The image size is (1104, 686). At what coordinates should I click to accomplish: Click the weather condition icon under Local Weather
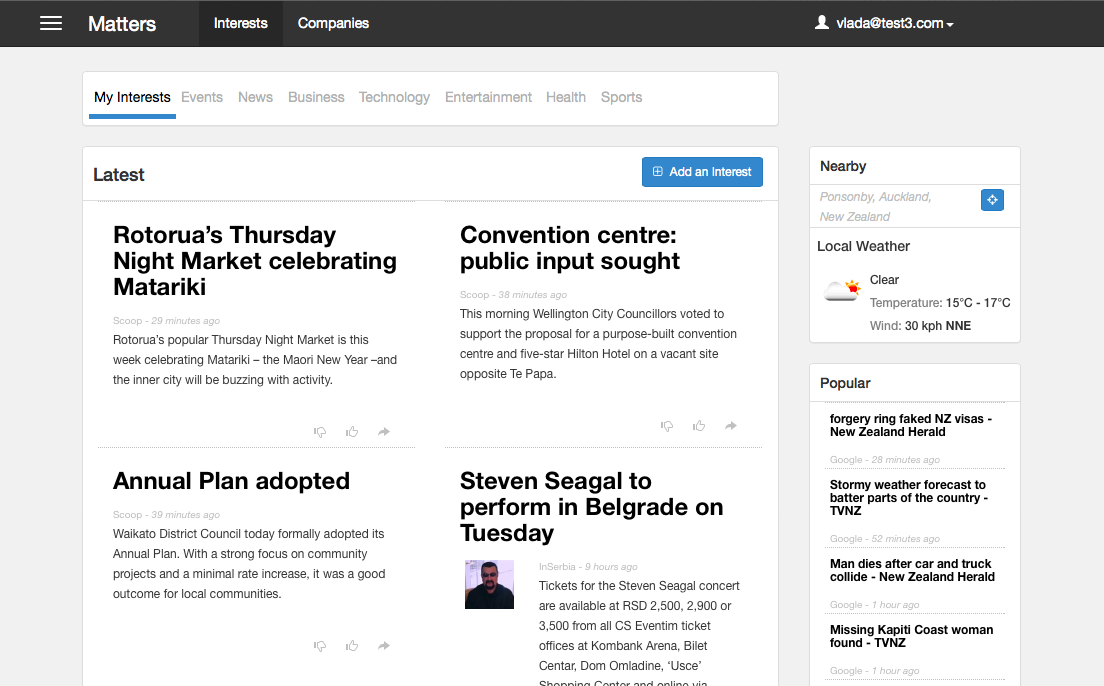tap(842, 291)
